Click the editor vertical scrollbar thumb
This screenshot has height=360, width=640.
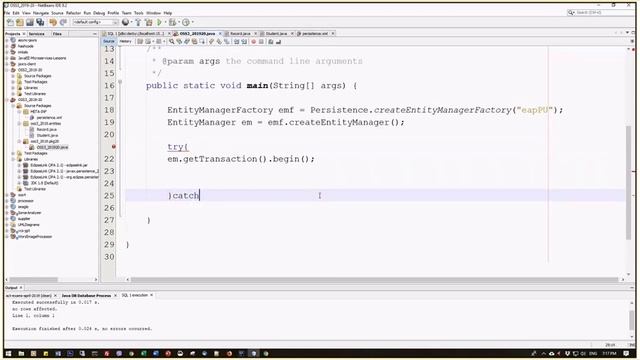[x=629, y=182]
